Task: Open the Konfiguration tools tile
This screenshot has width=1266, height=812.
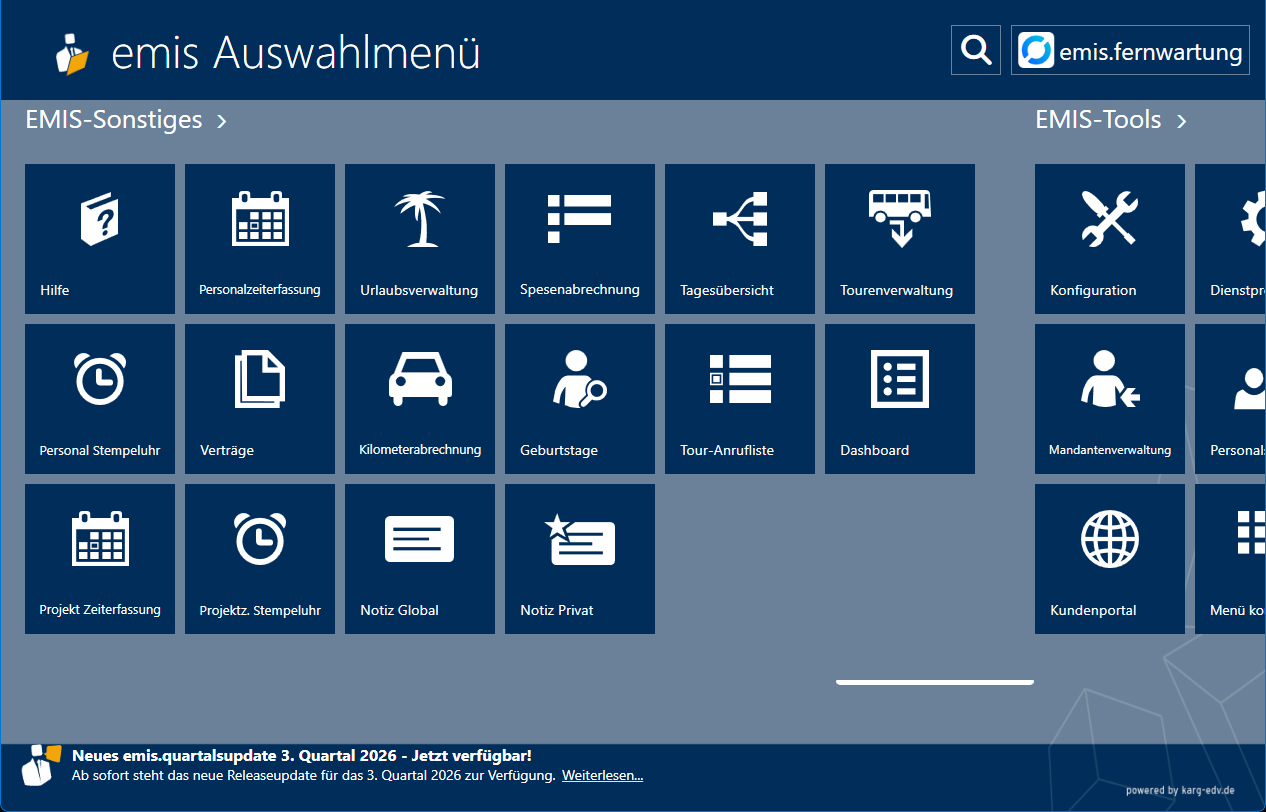Action: click(x=1110, y=239)
